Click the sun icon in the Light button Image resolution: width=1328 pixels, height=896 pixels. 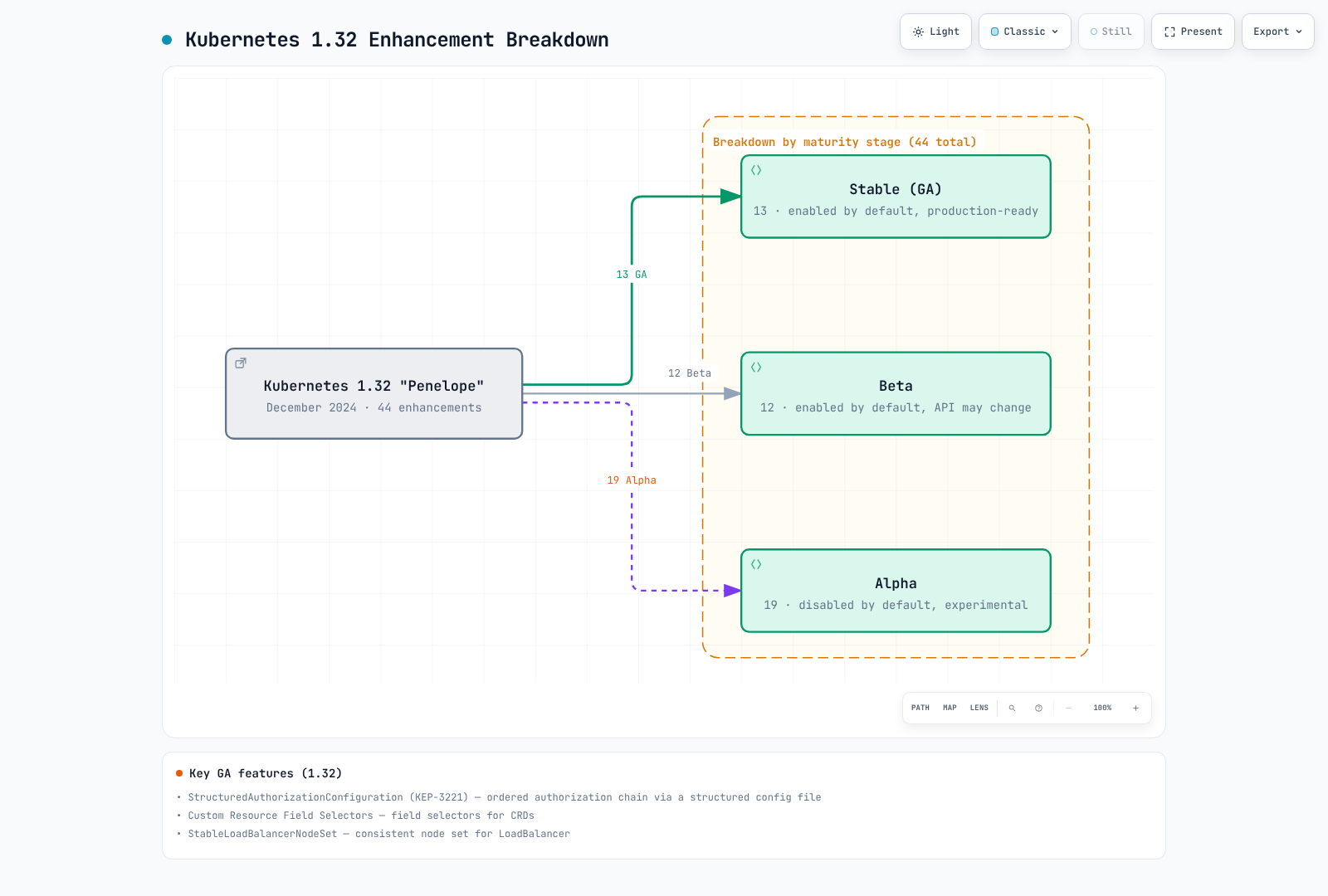click(918, 32)
